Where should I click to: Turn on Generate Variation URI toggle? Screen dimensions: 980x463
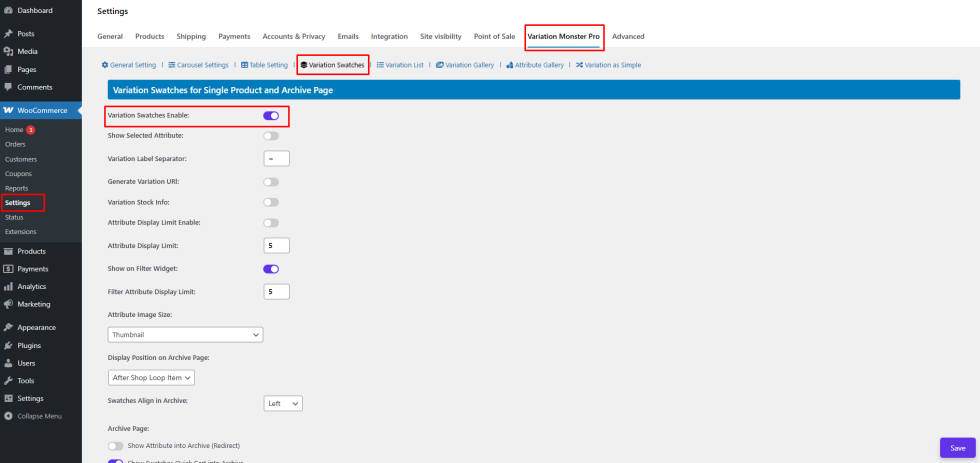click(271, 182)
